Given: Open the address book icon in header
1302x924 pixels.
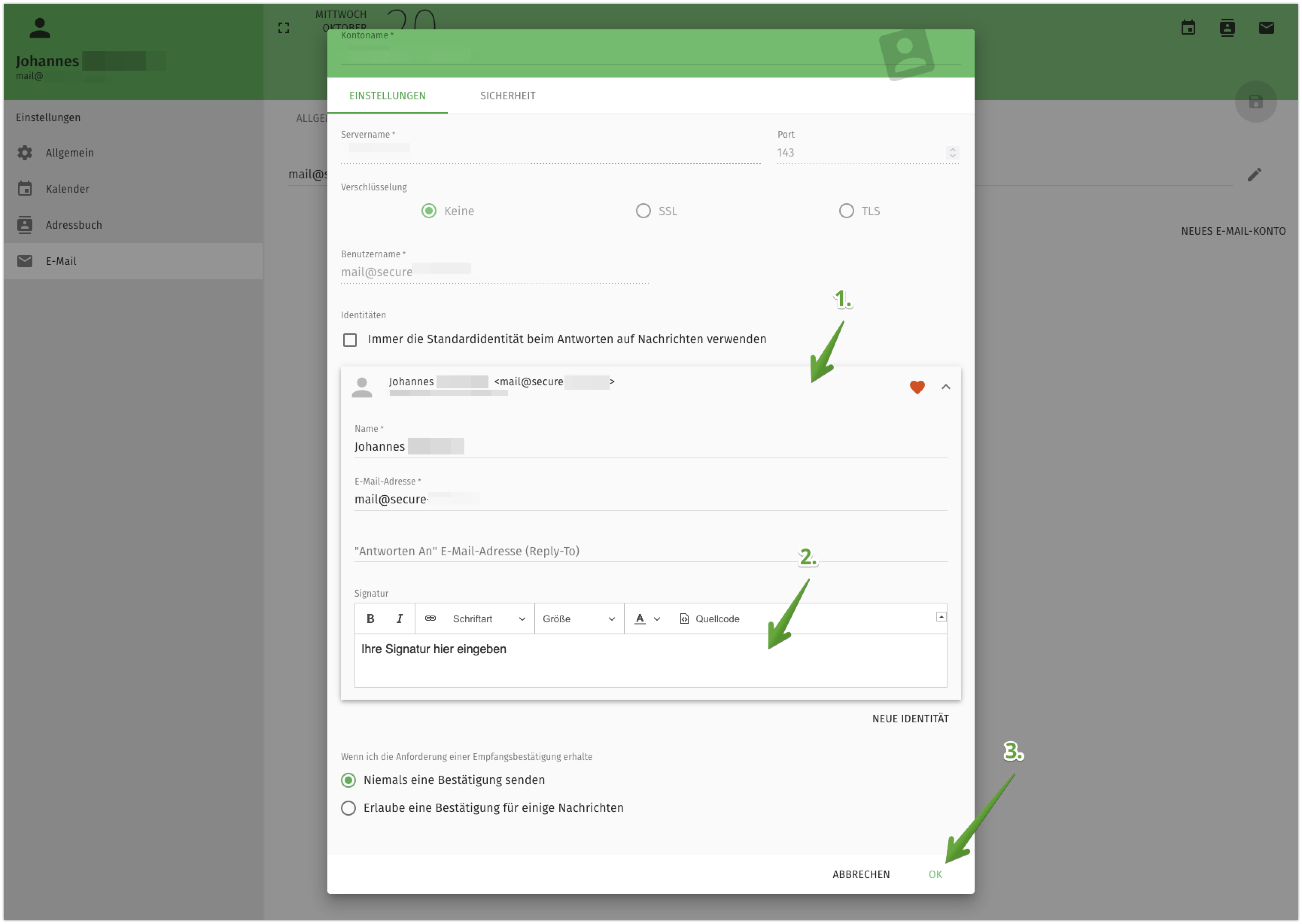Looking at the screenshot, I should point(1227,27).
